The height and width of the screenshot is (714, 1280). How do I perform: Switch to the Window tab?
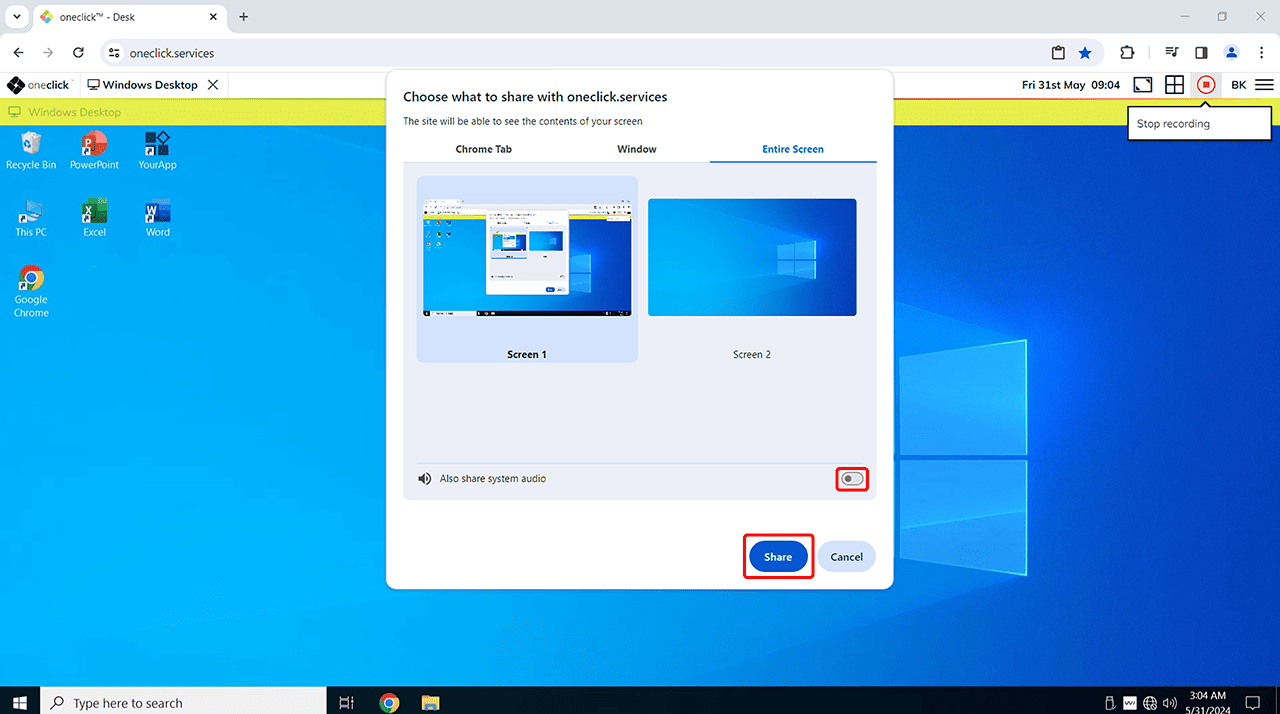pyautogui.click(x=636, y=149)
